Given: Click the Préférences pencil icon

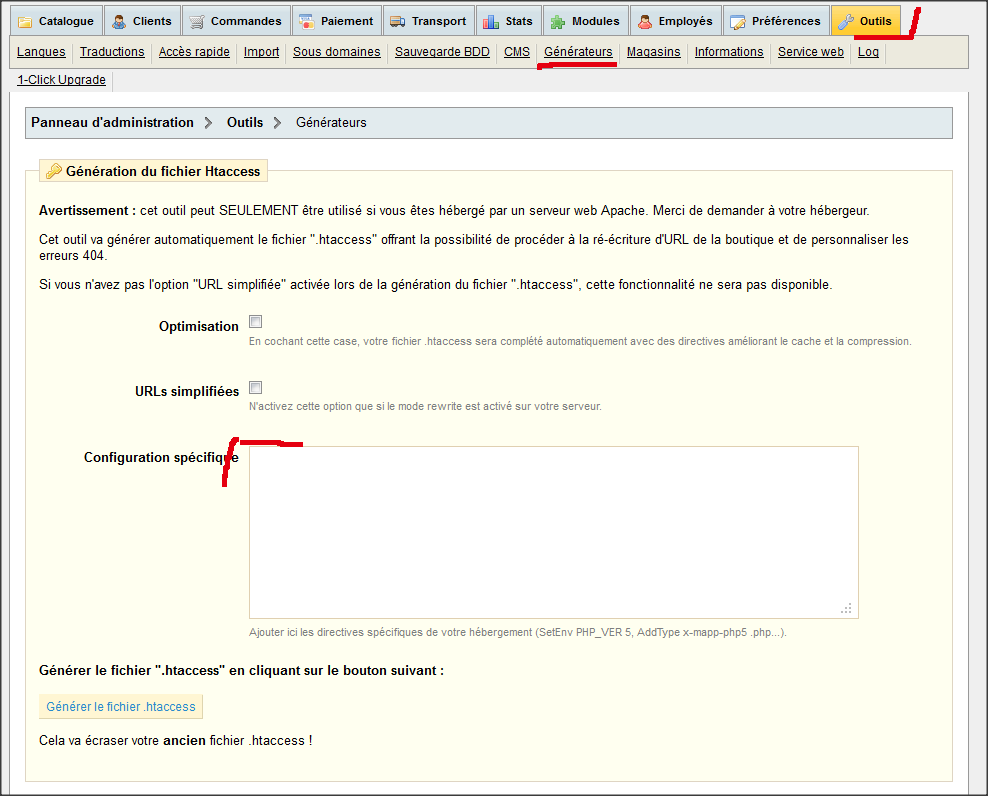Looking at the screenshot, I should click(738, 22).
